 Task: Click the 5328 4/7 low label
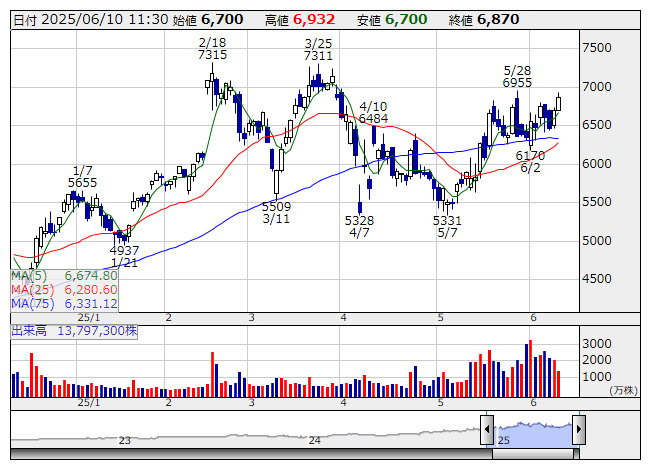pyautogui.click(x=359, y=226)
